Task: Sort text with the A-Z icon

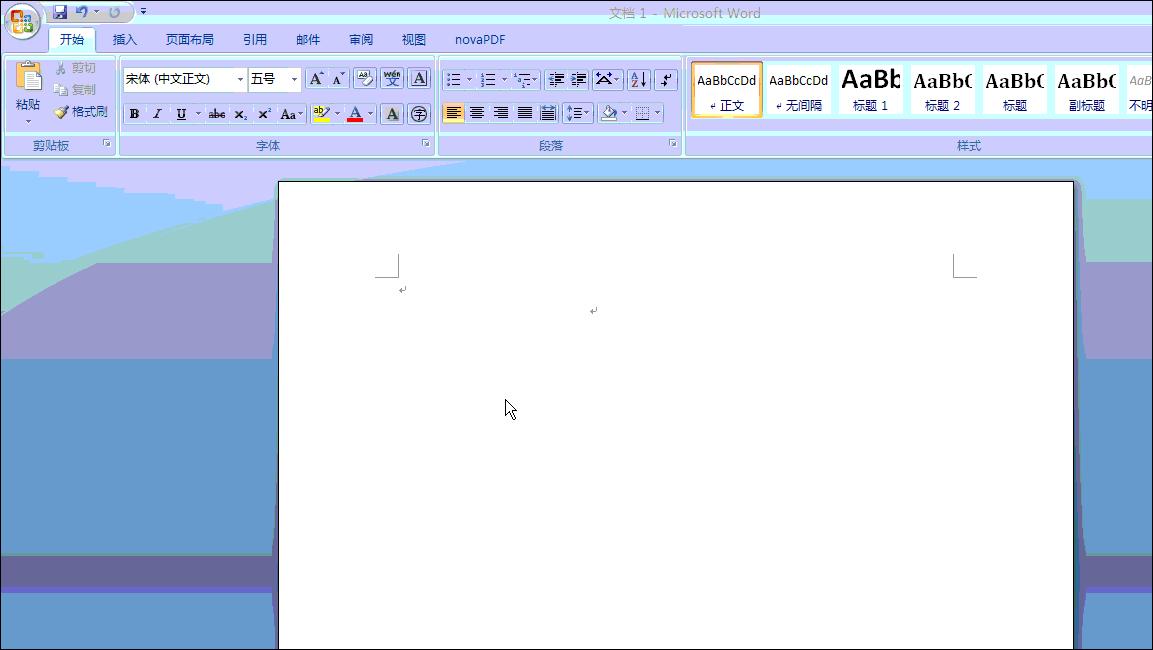Action: (638, 80)
